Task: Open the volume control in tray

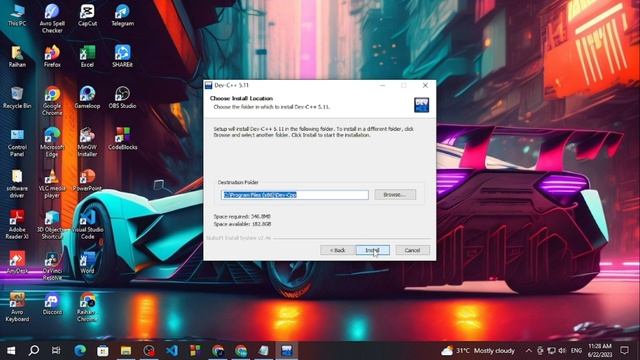Action: 562,351
